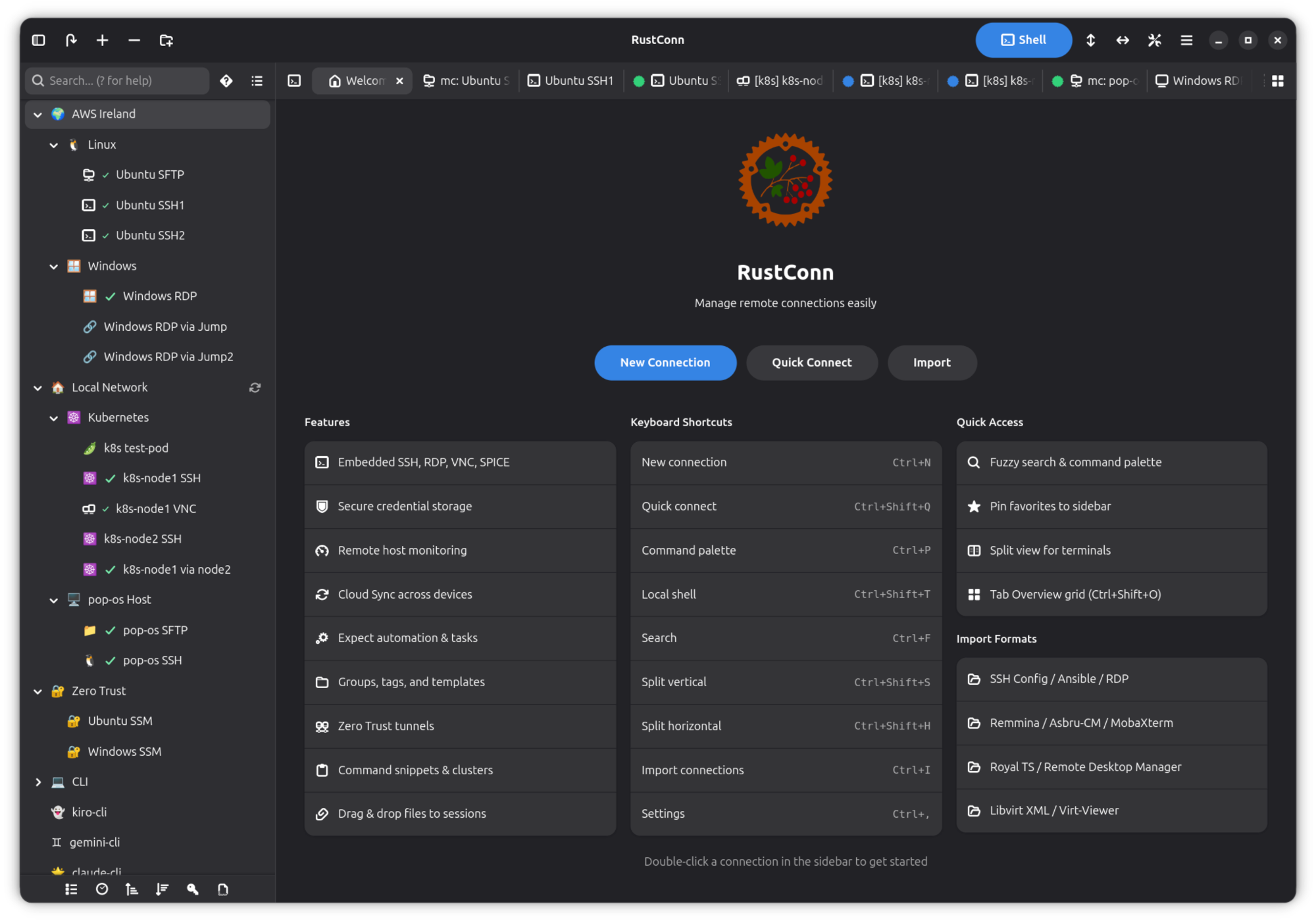
Task: Select Ubuntu SSH2 connection in sidebar
Action: coord(147,235)
